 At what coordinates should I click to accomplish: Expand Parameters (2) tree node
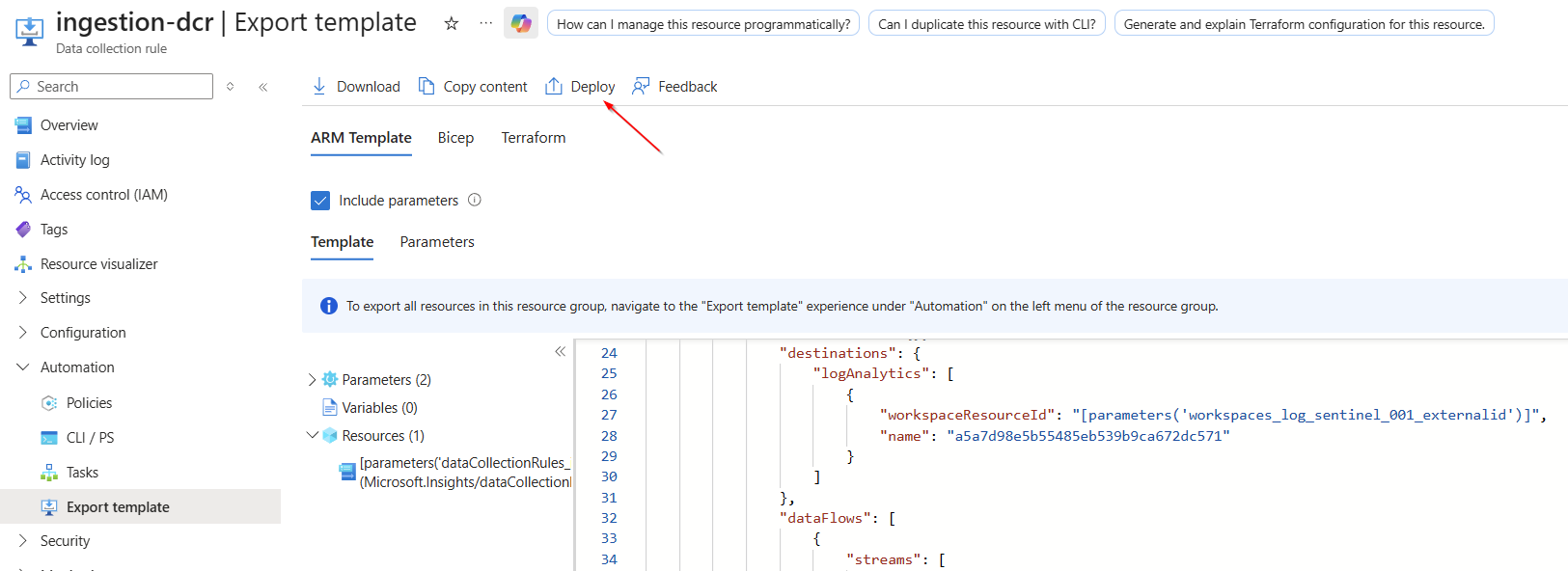tap(312, 380)
